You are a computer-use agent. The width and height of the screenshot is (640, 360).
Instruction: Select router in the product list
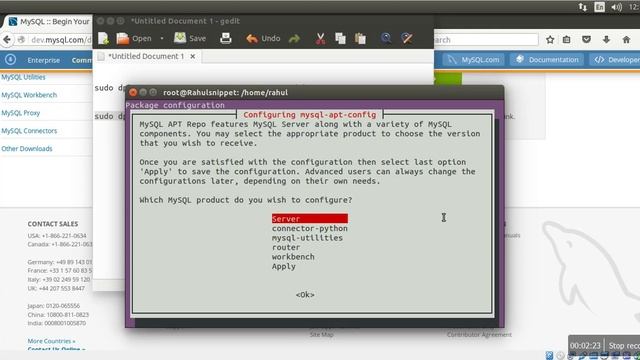[x=286, y=247]
